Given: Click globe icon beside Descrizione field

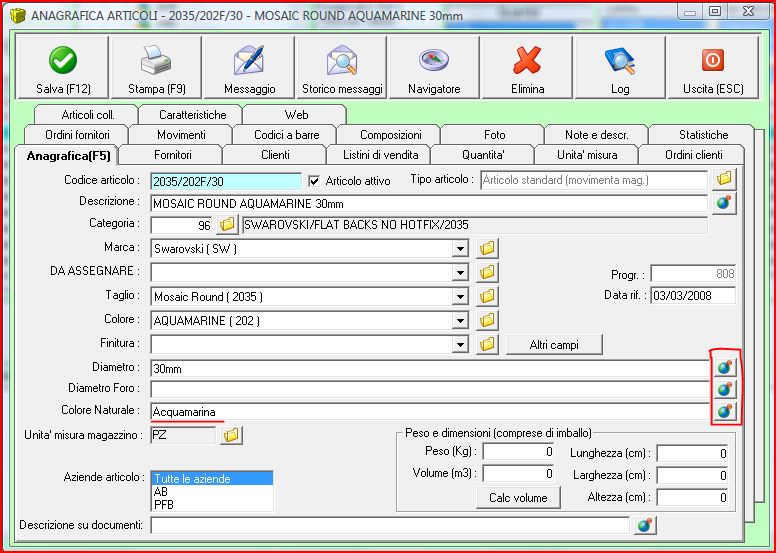Looking at the screenshot, I should pos(724,203).
